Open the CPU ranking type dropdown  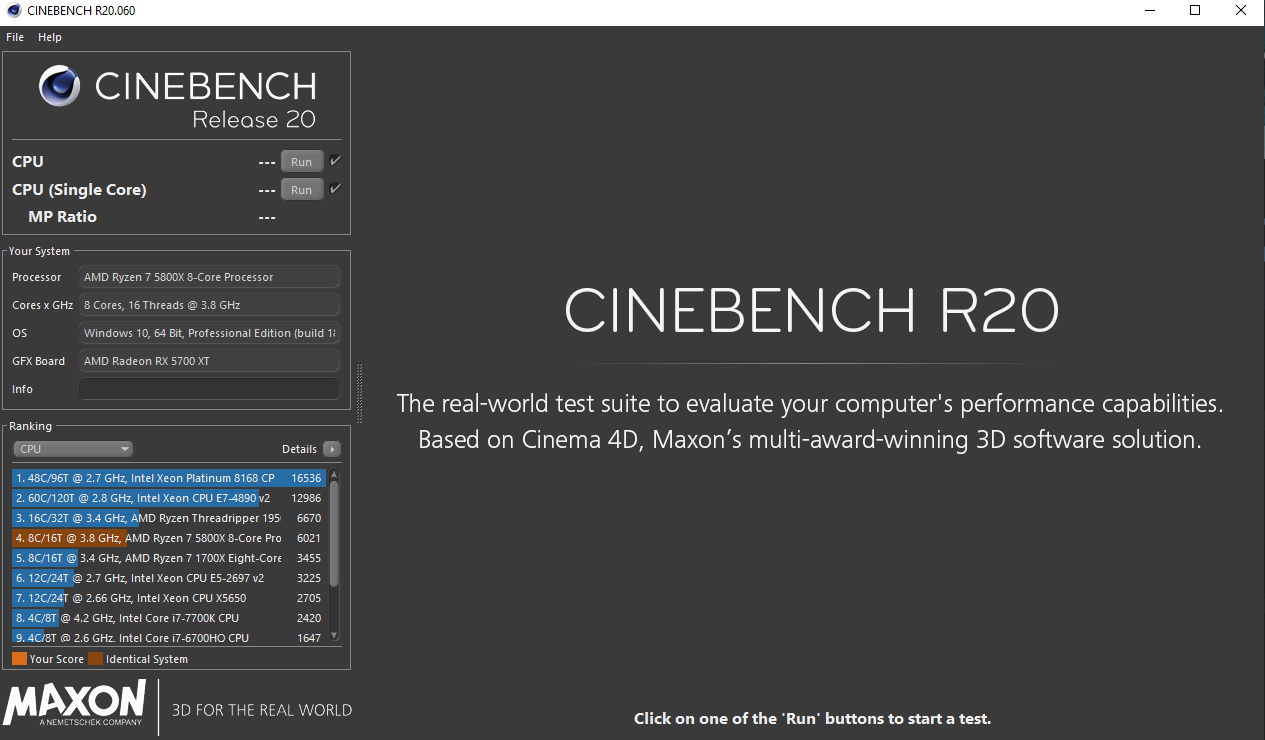click(73, 449)
